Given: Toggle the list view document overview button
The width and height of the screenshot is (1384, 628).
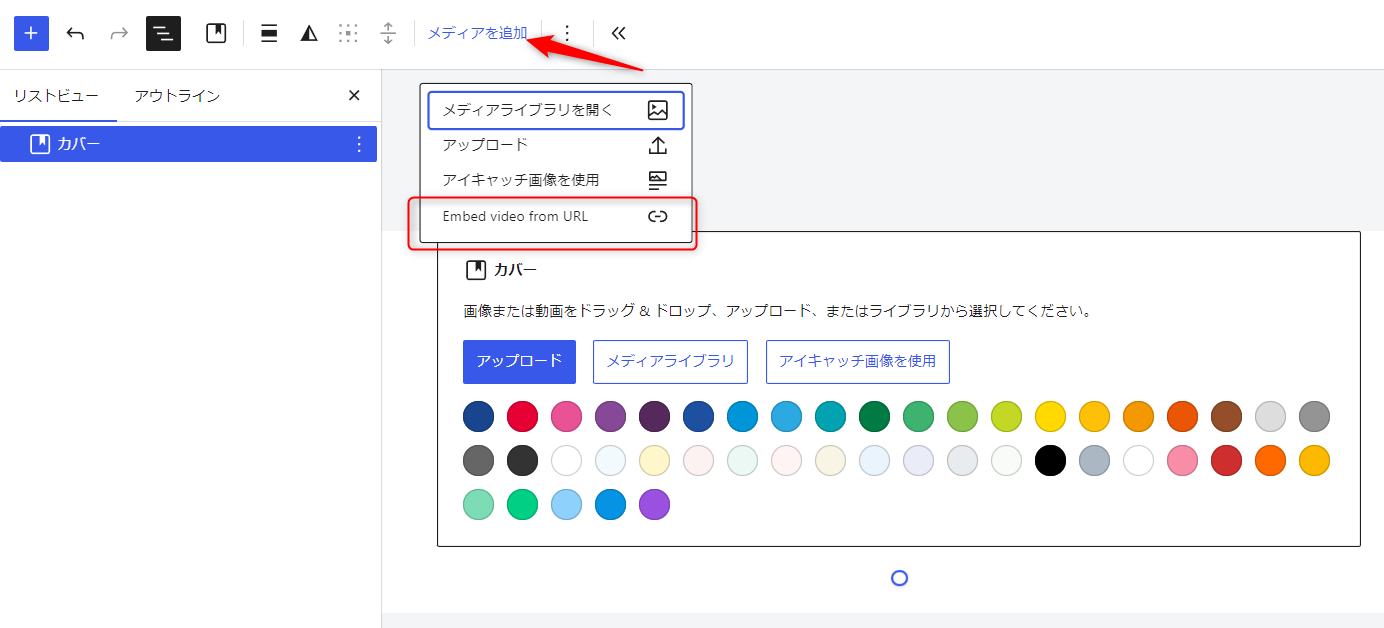Looking at the screenshot, I should 163,33.
